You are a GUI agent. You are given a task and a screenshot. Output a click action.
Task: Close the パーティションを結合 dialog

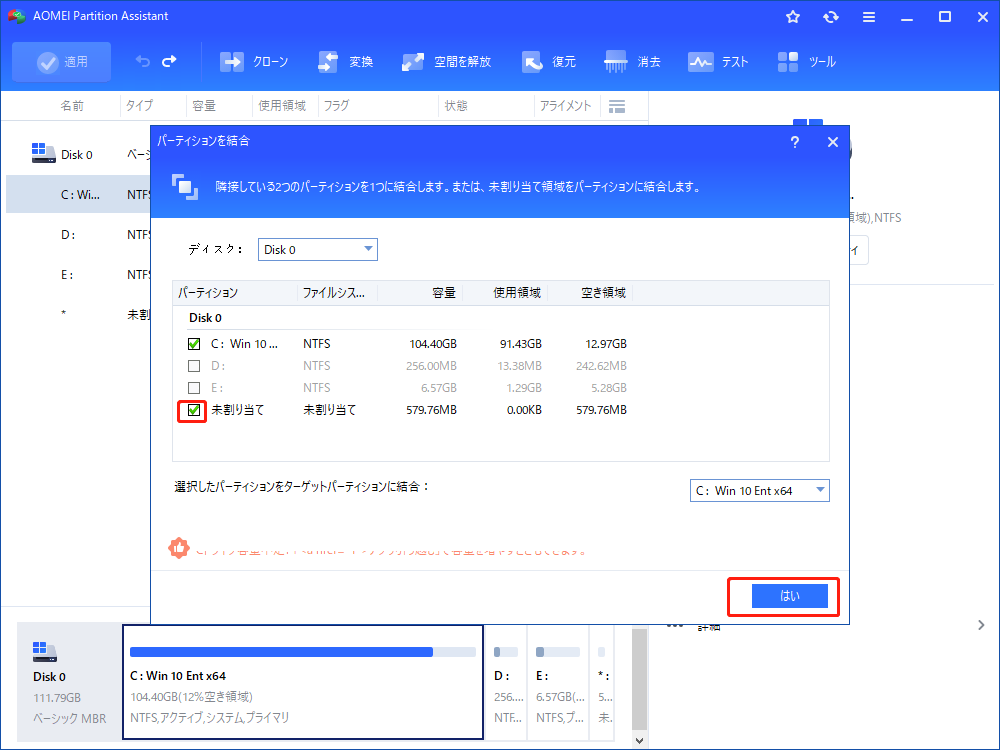click(x=833, y=142)
